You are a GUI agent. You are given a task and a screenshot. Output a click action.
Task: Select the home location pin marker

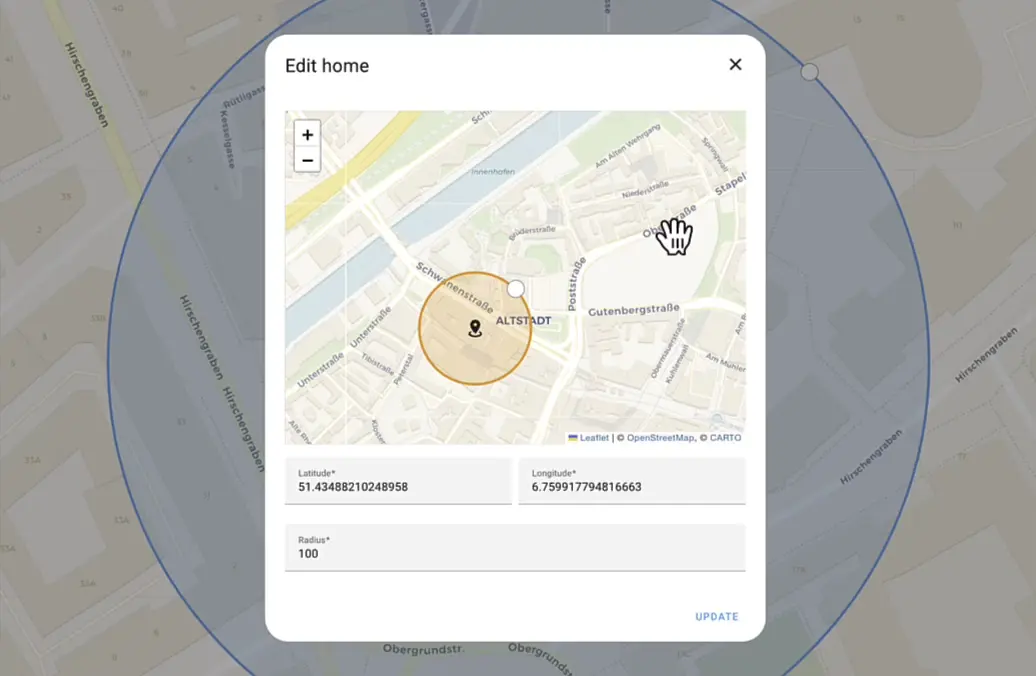click(476, 327)
